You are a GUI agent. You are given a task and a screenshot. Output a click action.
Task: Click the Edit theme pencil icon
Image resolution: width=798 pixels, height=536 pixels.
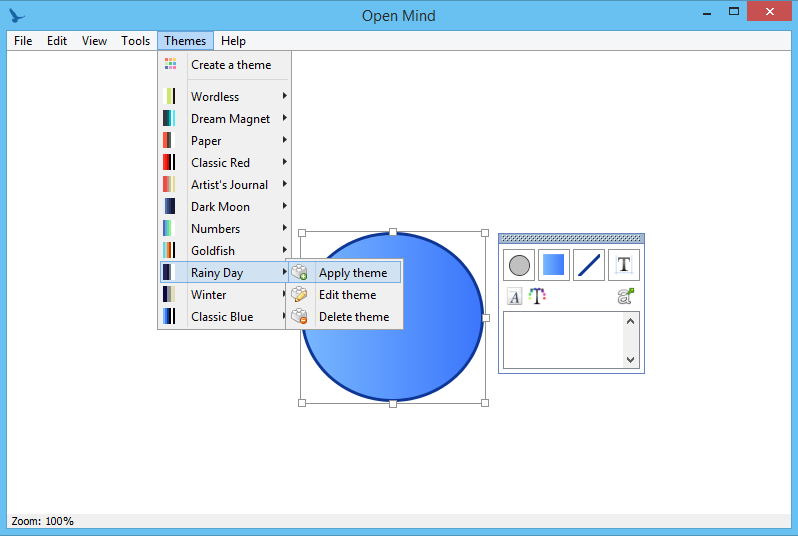pos(299,294)
